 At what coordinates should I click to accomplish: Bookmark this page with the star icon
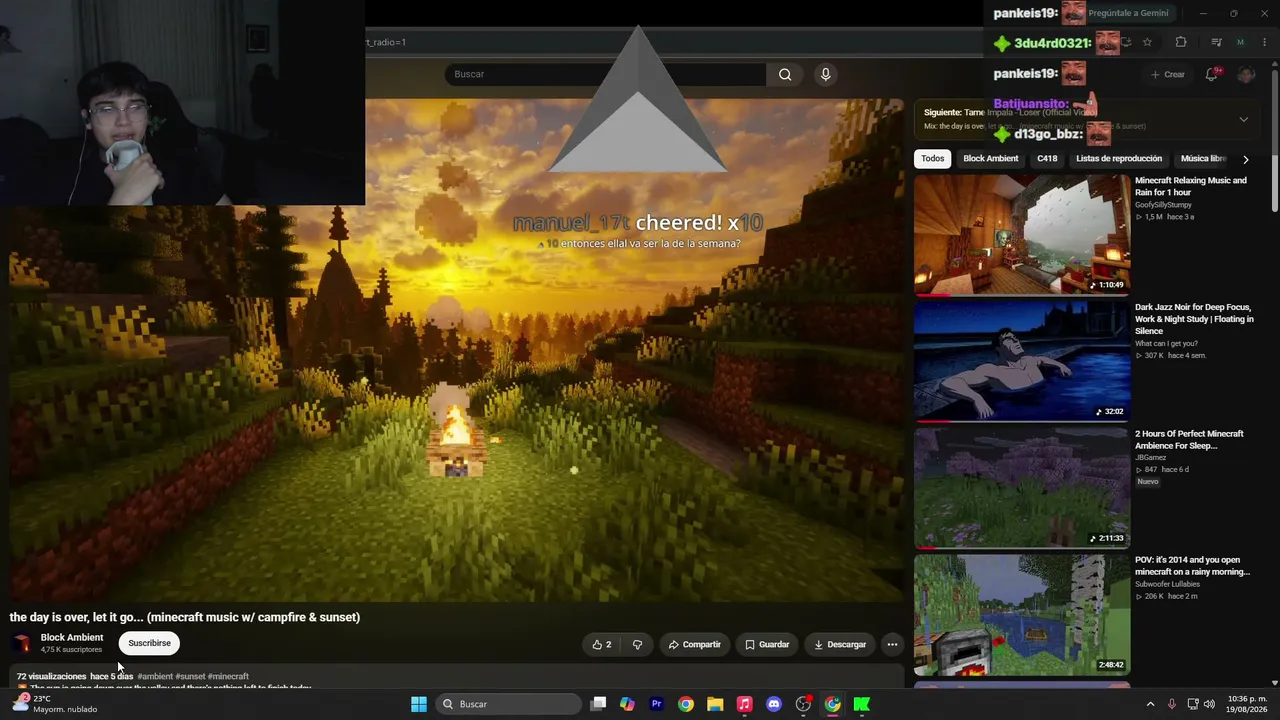click(1147, 42)
